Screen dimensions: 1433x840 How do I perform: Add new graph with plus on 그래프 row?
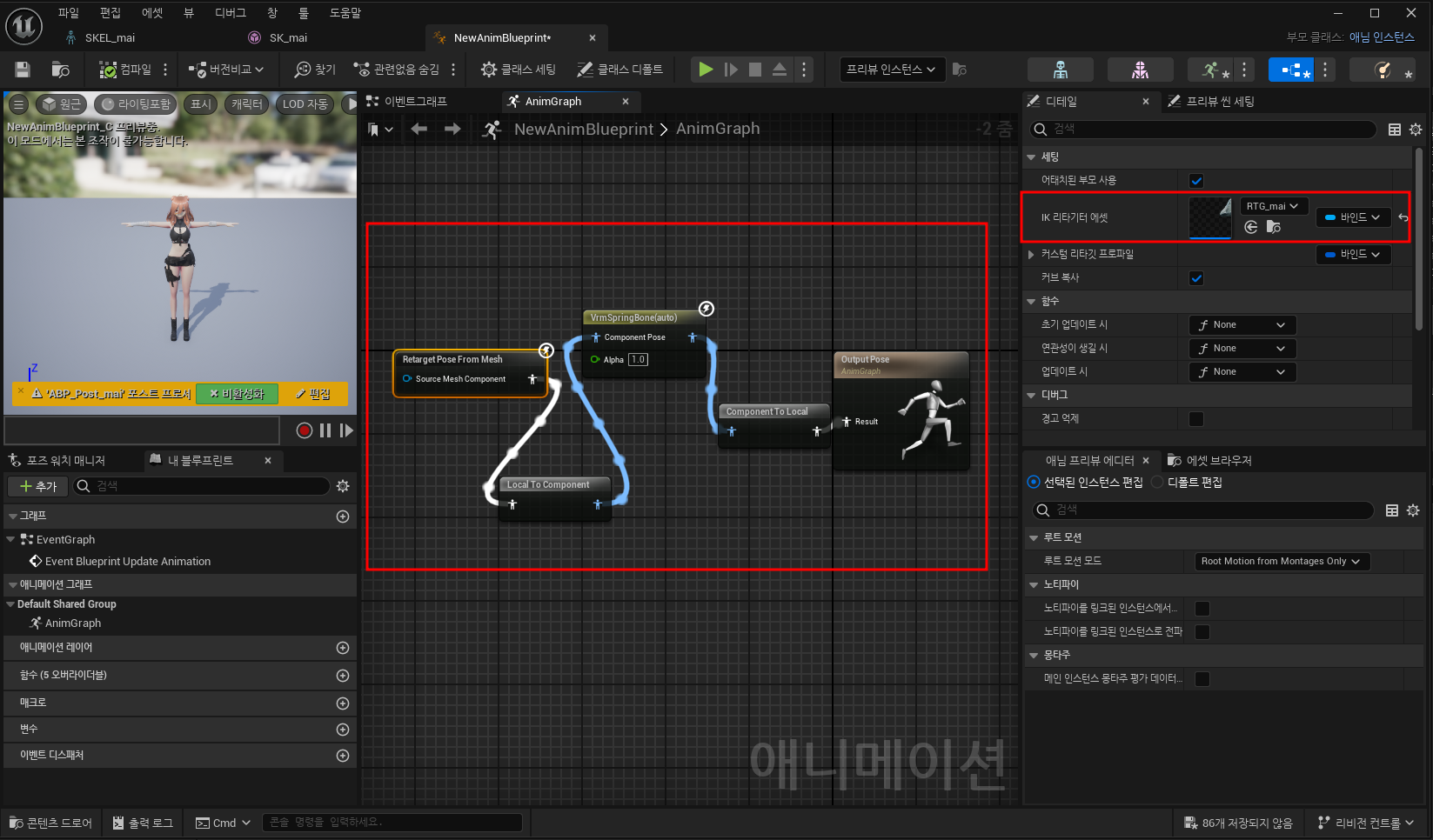click(x=343, y=517)
